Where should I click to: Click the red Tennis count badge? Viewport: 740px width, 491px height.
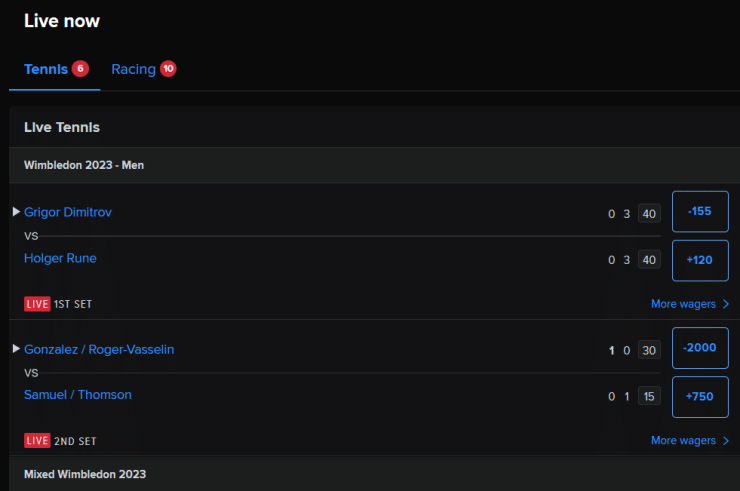point(80,69)
